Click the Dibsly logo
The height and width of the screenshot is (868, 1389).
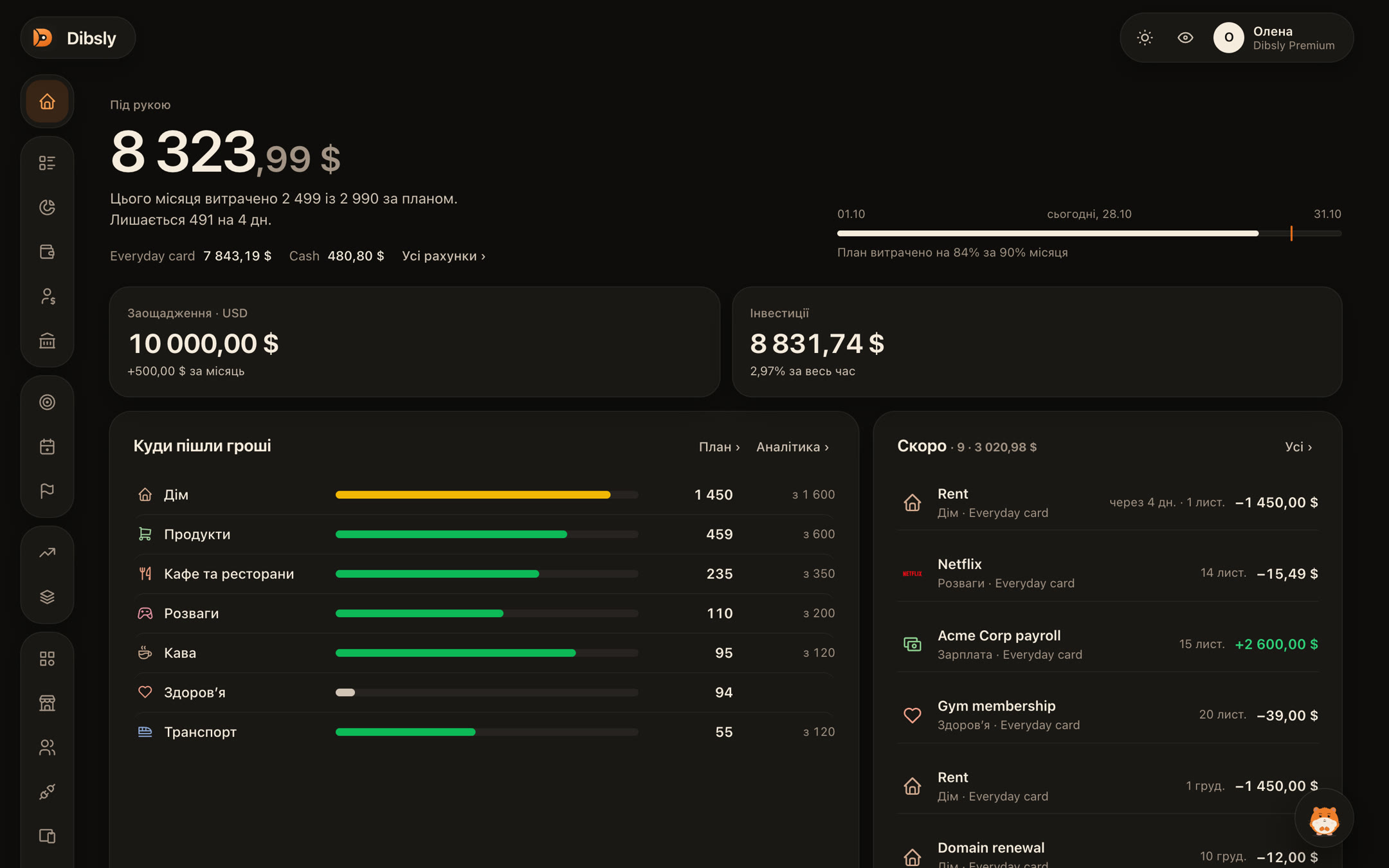tap(78, 38)
